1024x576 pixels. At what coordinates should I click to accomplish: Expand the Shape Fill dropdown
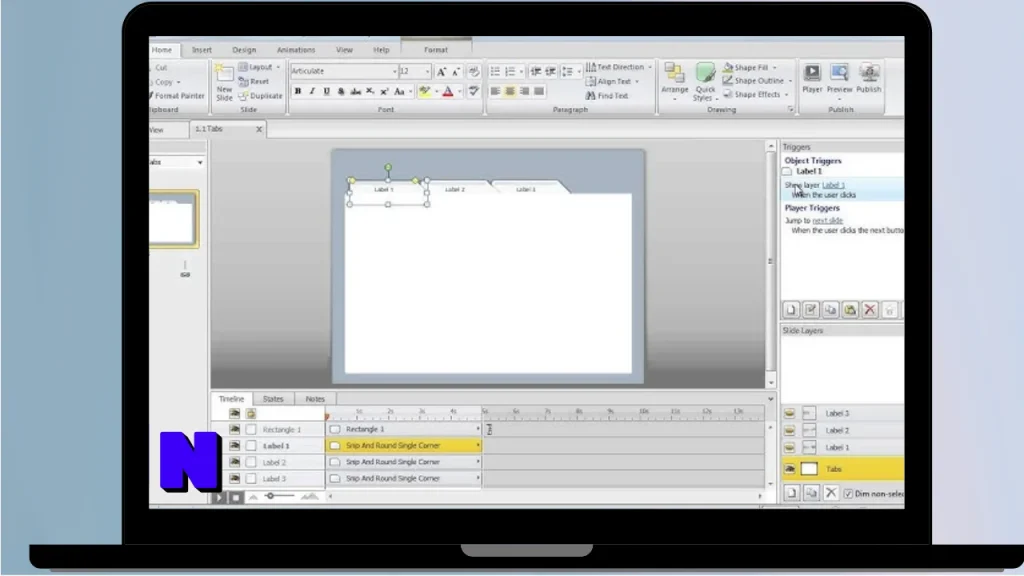775,68
